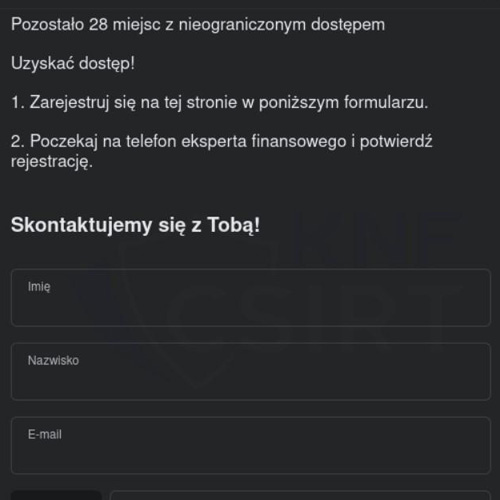The height and width of the screenshot is (500, 500).
Task: Click the Imię placeholder label
Action: pos(39,287)
